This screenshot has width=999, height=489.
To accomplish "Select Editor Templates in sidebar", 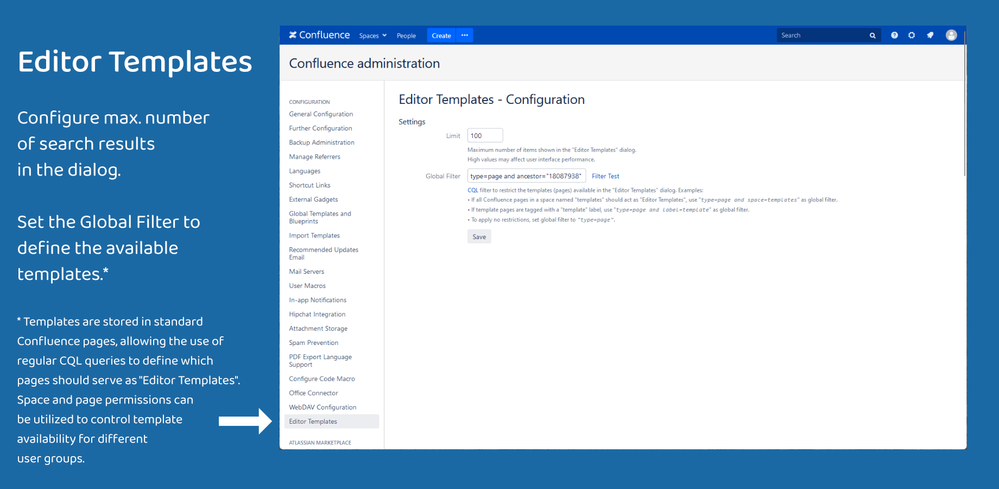I will coord(331,422).
